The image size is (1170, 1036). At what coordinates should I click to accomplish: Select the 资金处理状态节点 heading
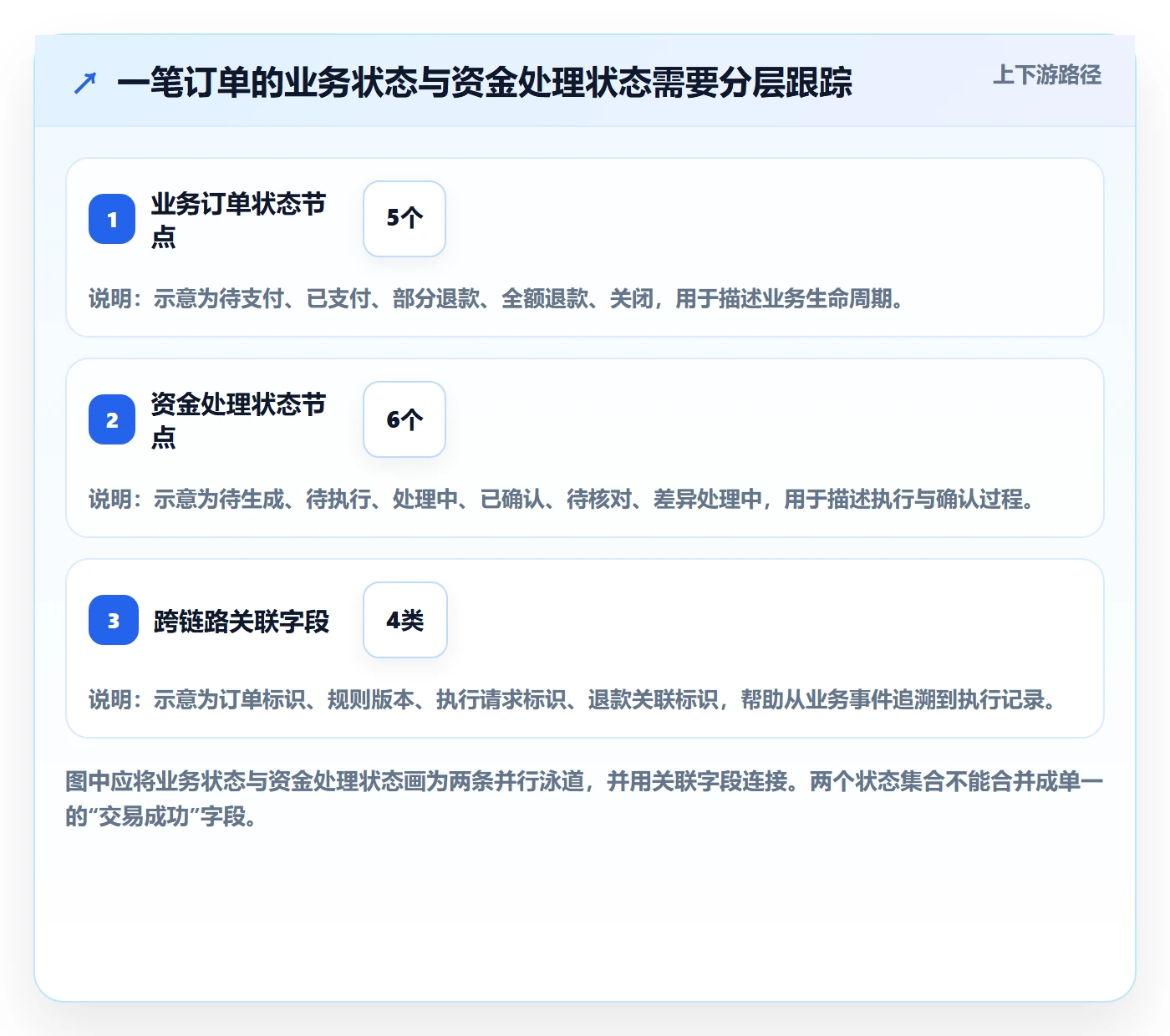coord(239,420)
